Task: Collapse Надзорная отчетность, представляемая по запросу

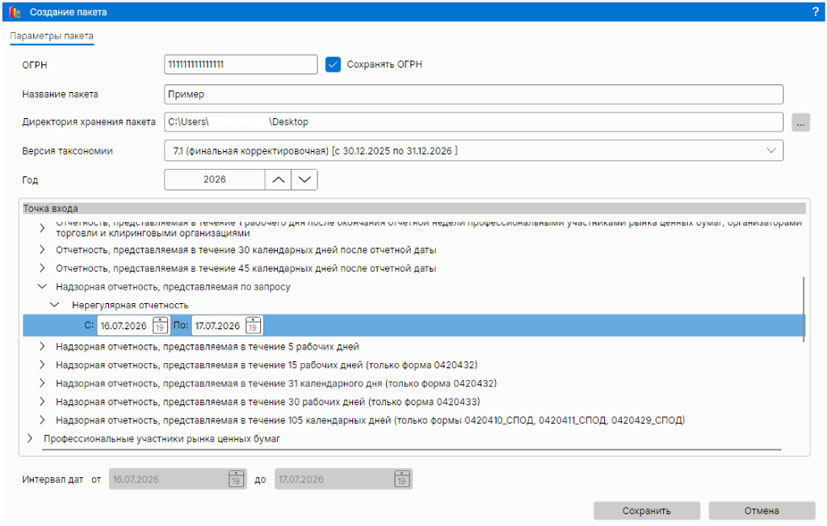Action: point(42,286)
